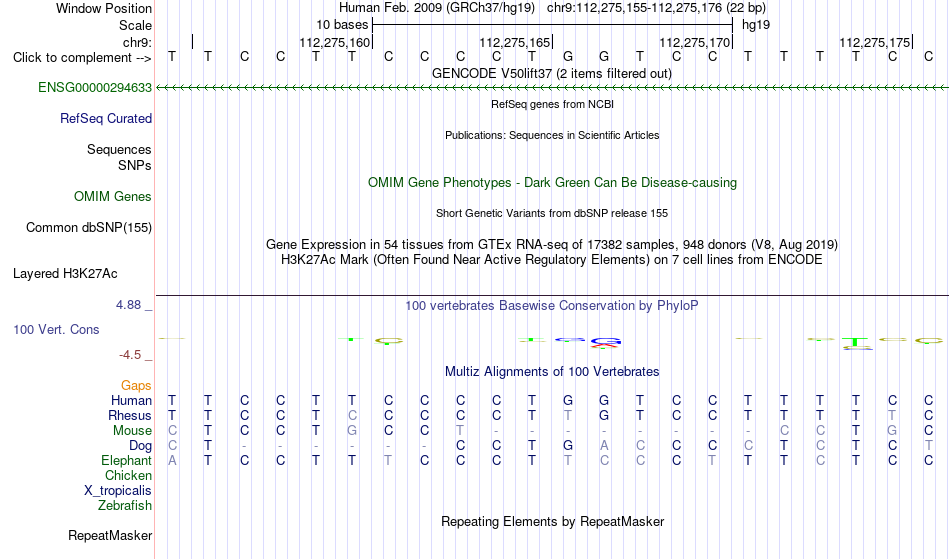
Task: Open RefSeq Curated track settings label
Action: tap(105, 118)
